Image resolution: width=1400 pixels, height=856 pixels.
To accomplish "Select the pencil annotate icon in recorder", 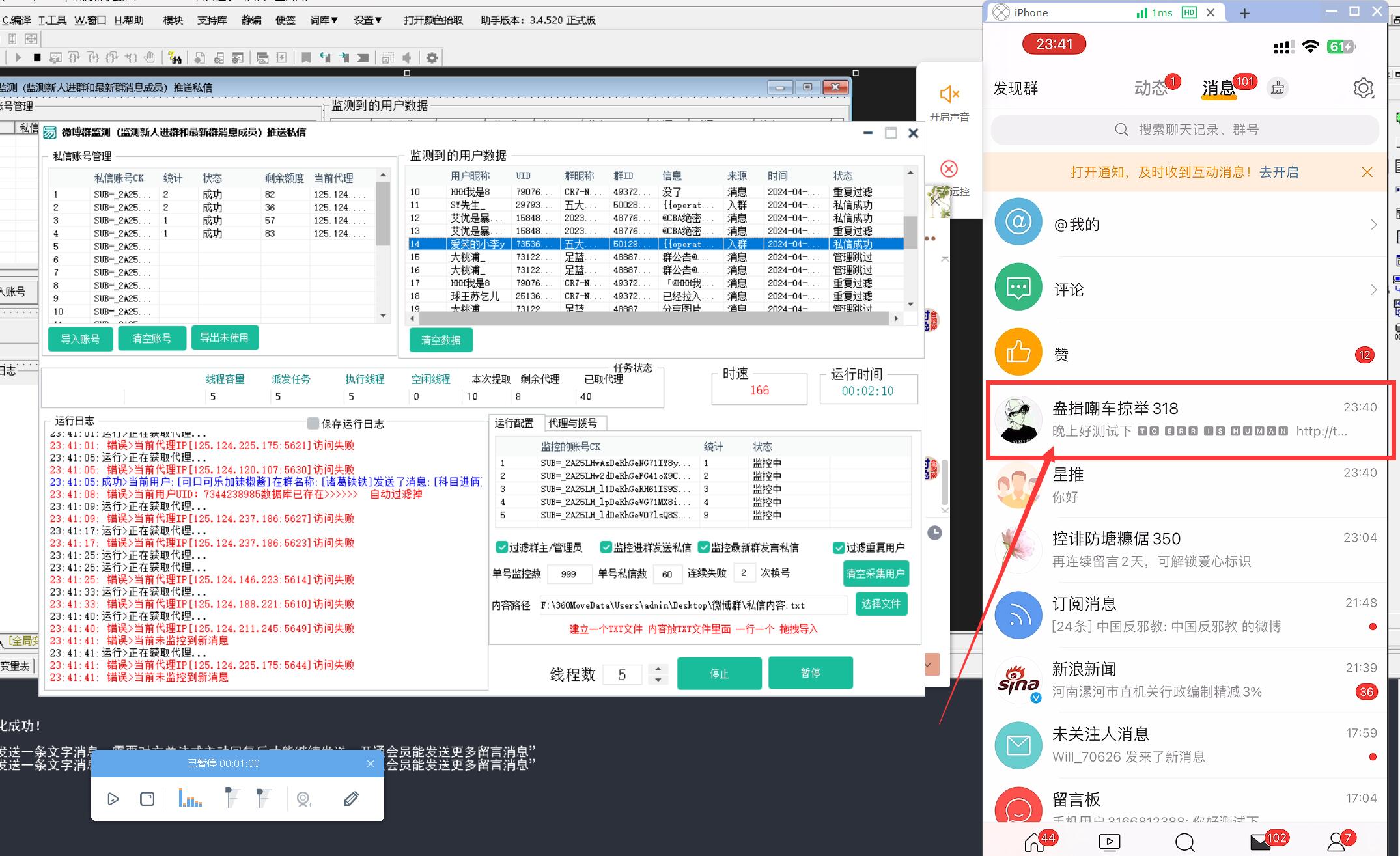I will (x=351, y=799).
